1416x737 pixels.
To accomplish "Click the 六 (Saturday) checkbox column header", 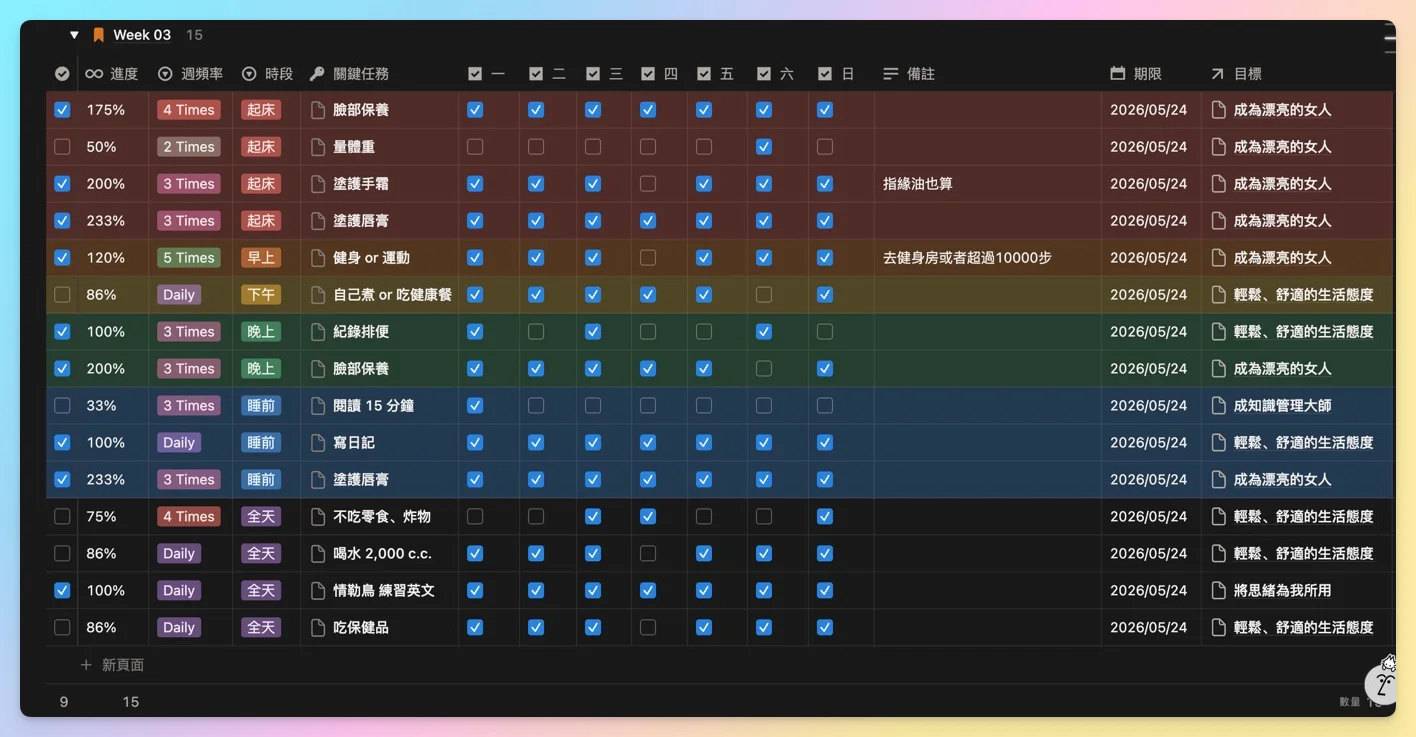I will pyautogui.click(x=775, y=74).
